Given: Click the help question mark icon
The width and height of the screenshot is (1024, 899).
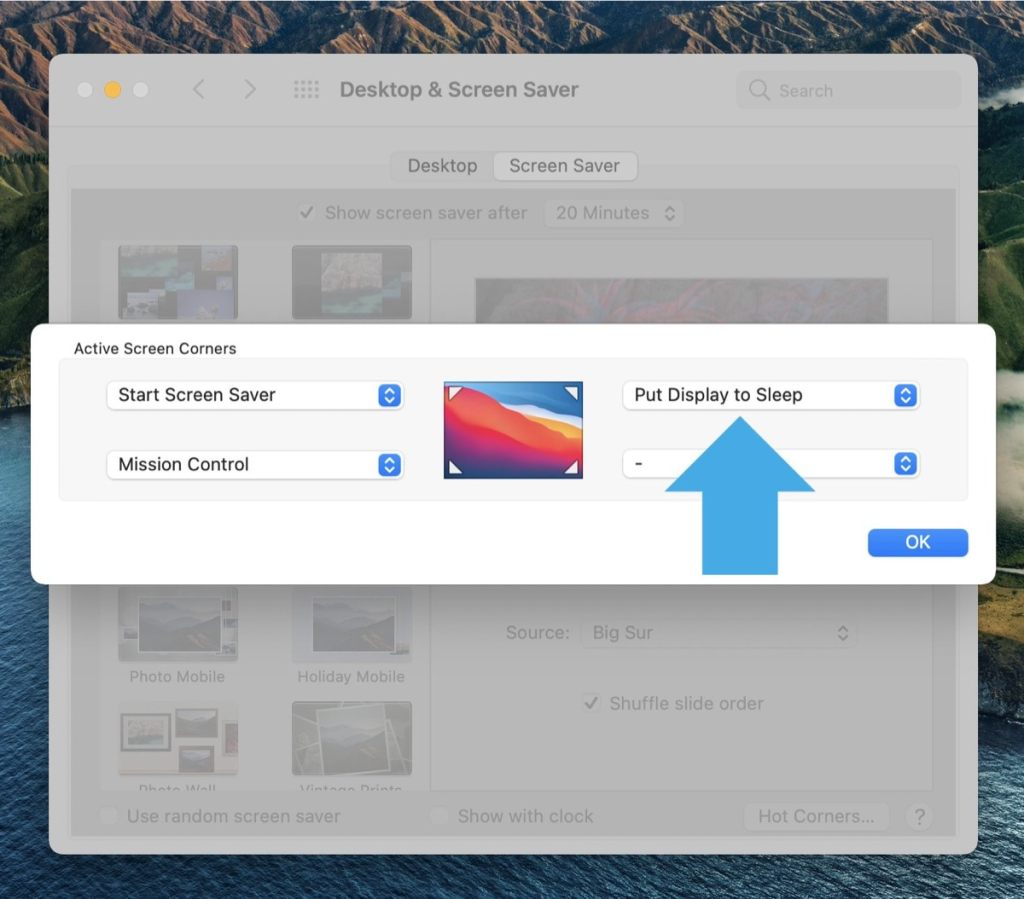Looking at the screenshot, I should pos(920,816).
